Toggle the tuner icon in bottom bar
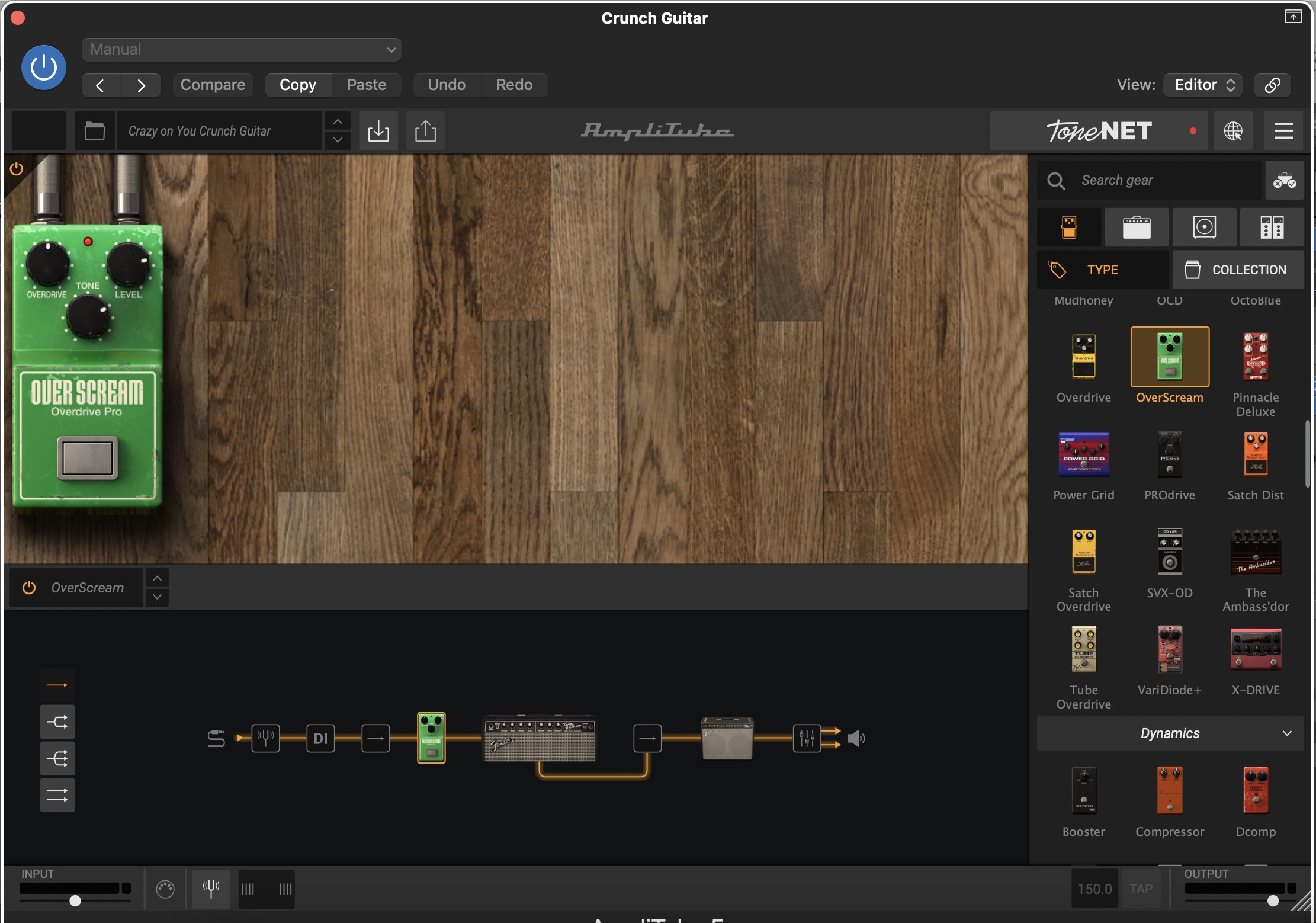This screenshot has width=1316, height=923. (211, 888)
